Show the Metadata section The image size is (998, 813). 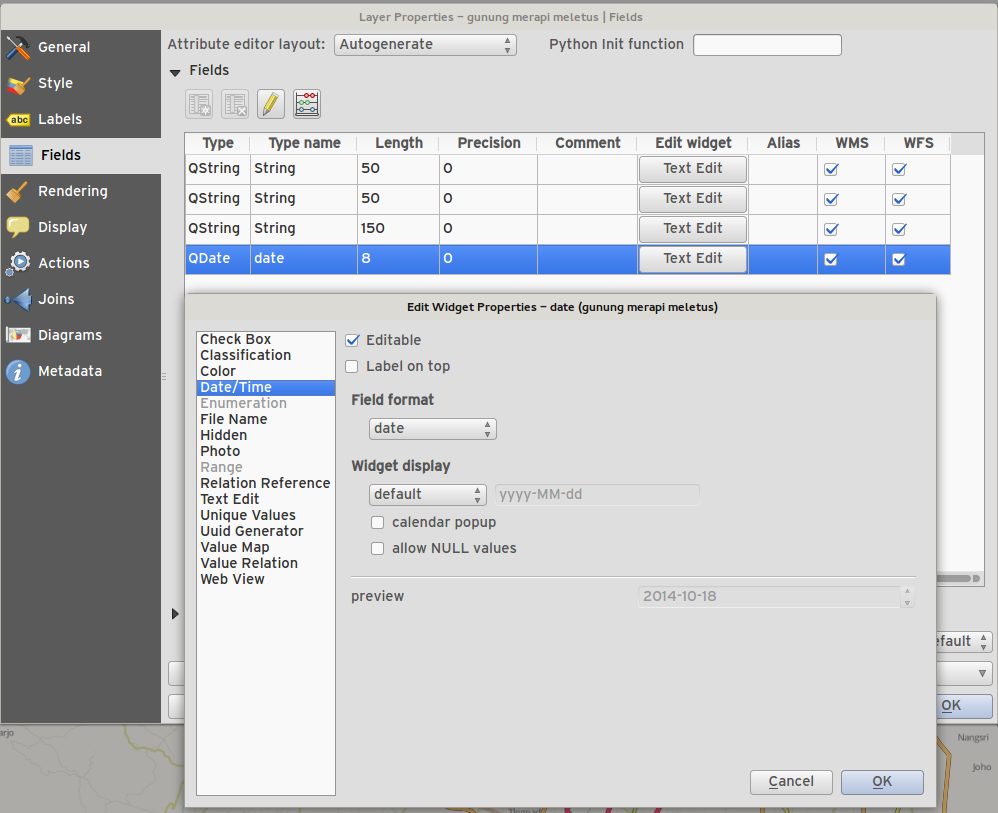click(69, 371)
